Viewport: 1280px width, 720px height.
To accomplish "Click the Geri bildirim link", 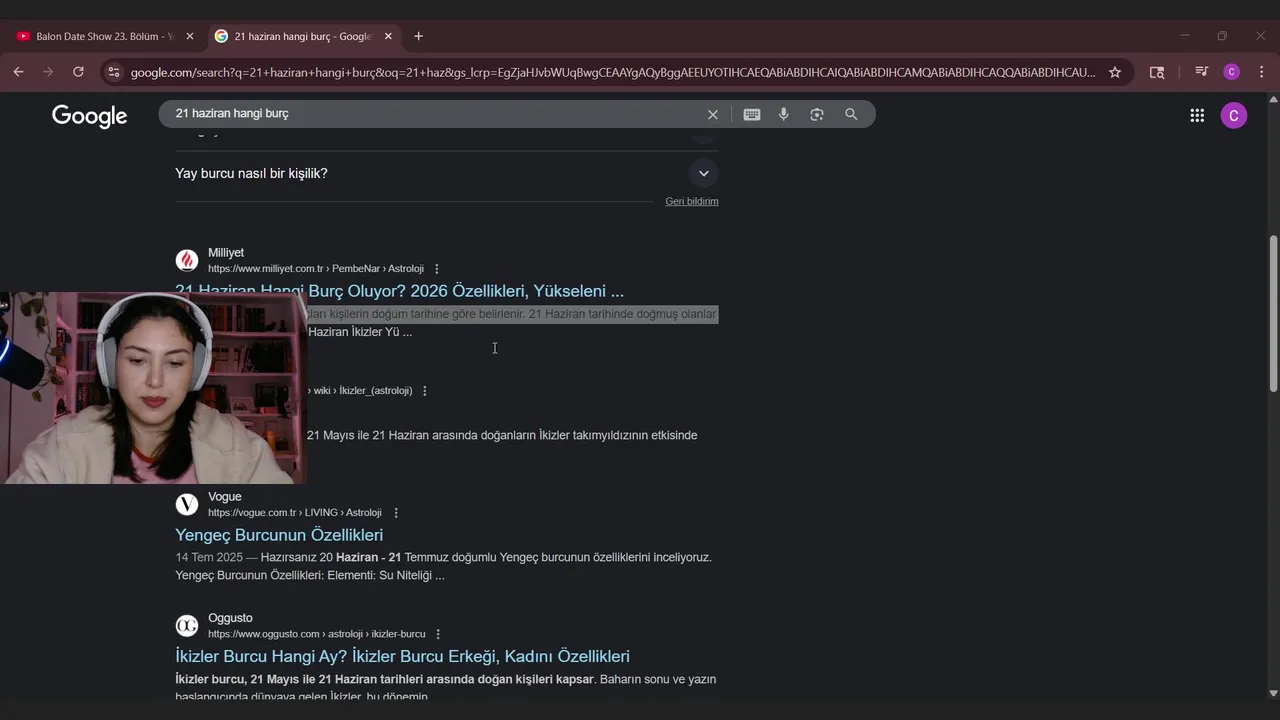I will [x=692, y=201].
